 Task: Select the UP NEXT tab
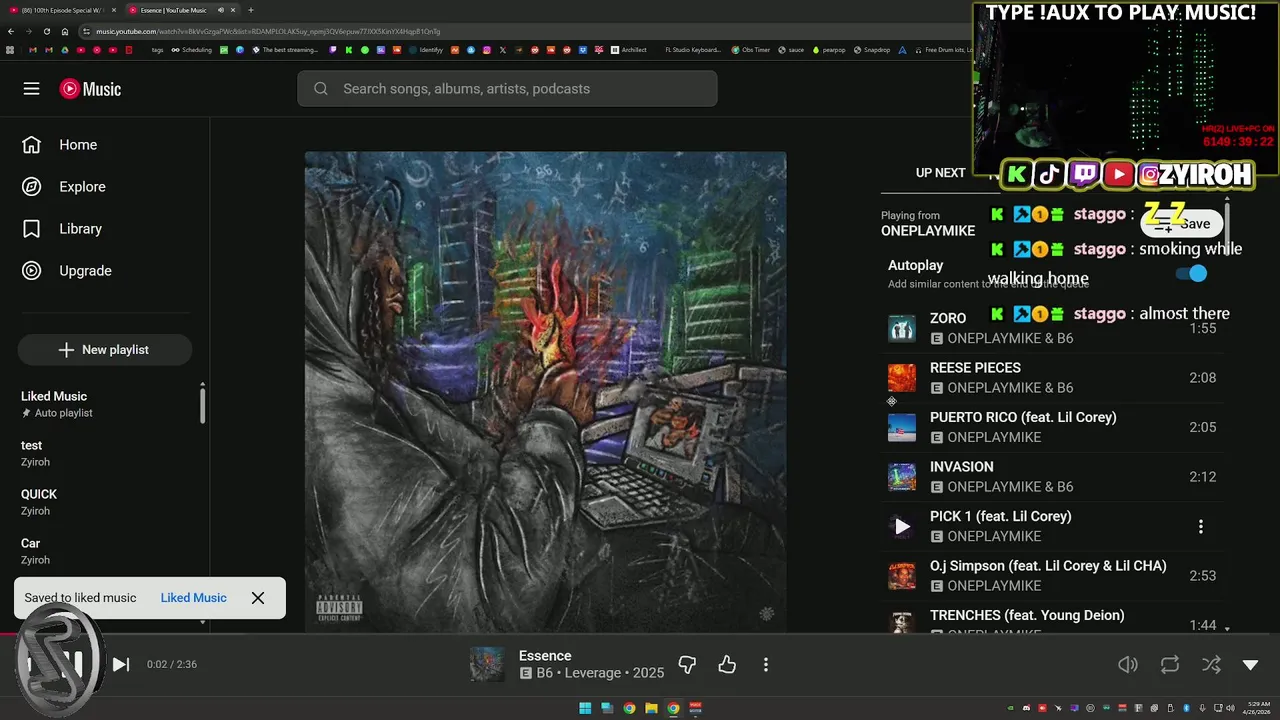click(x=940, y=173)
